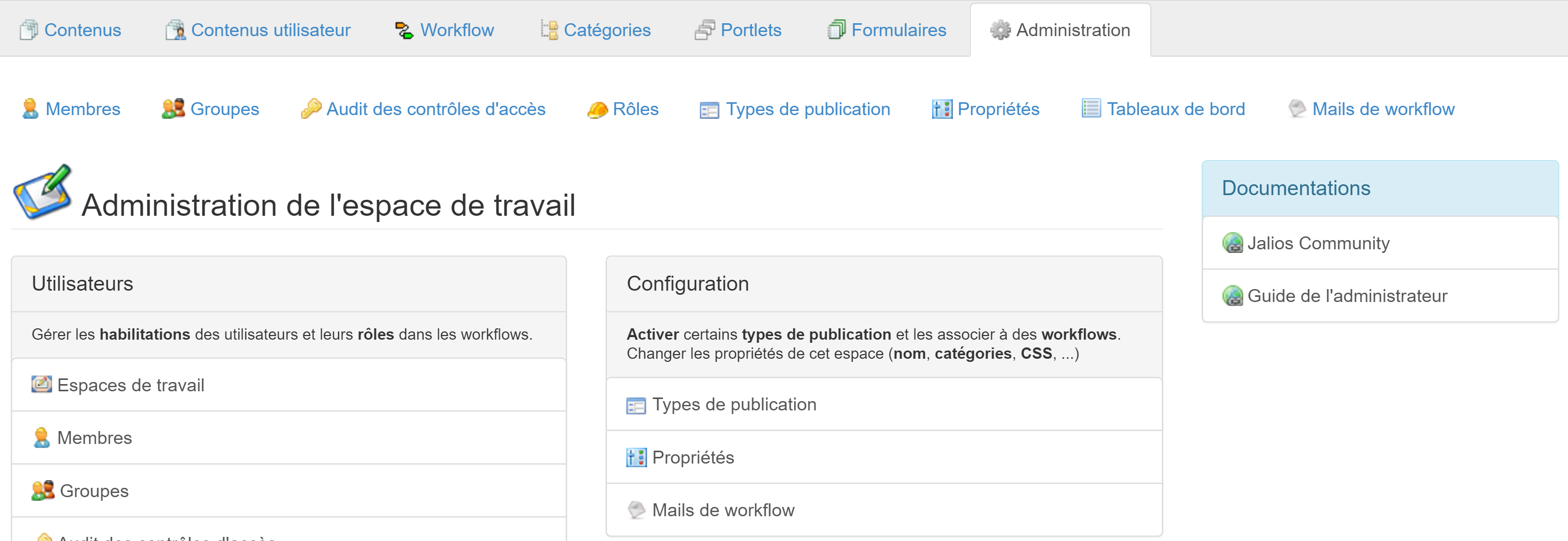
Task: Click the Contenus clipboard icon
Action: pos(28,30)
